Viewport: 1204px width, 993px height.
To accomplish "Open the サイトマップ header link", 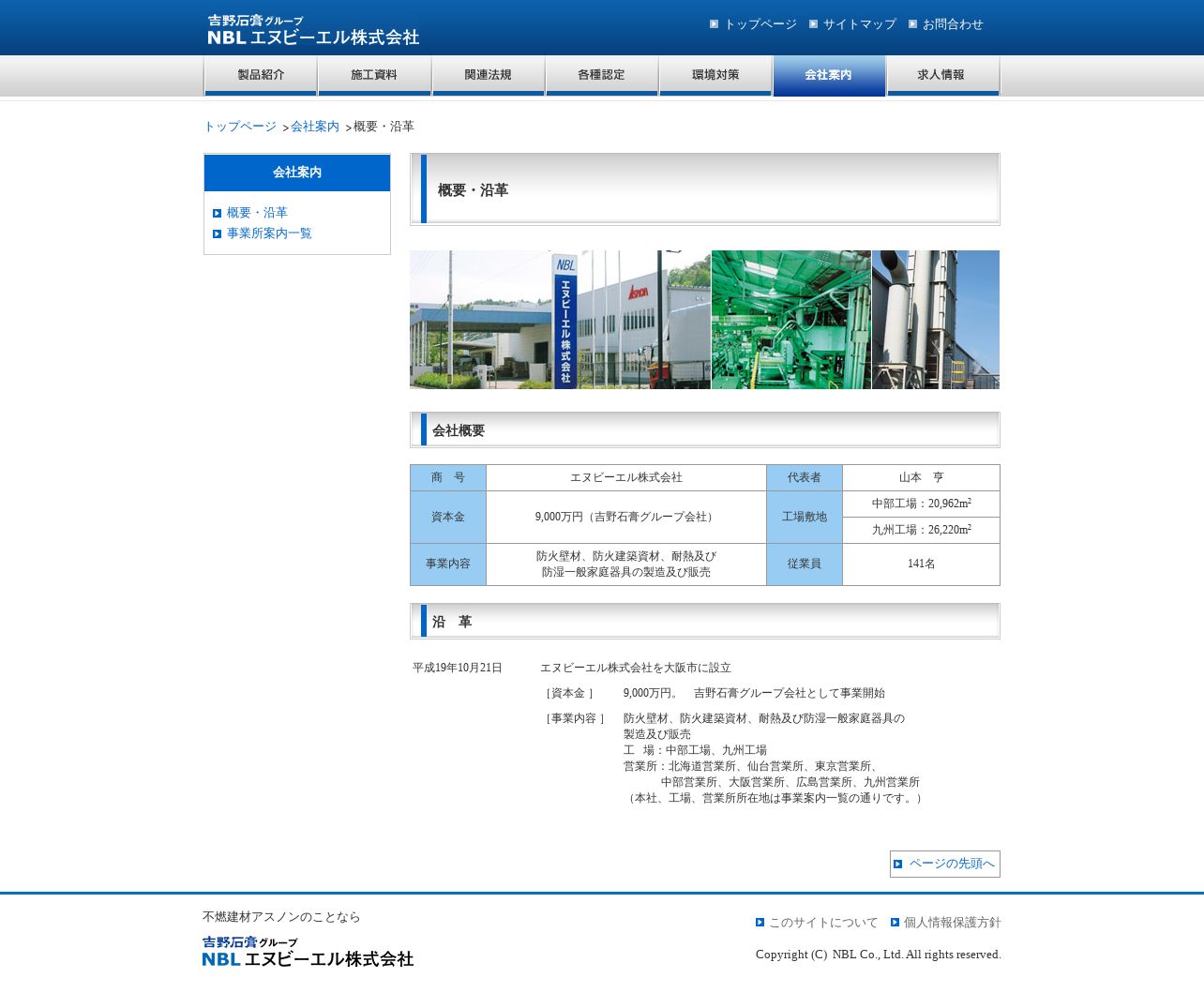I will [x=860, y=24].
